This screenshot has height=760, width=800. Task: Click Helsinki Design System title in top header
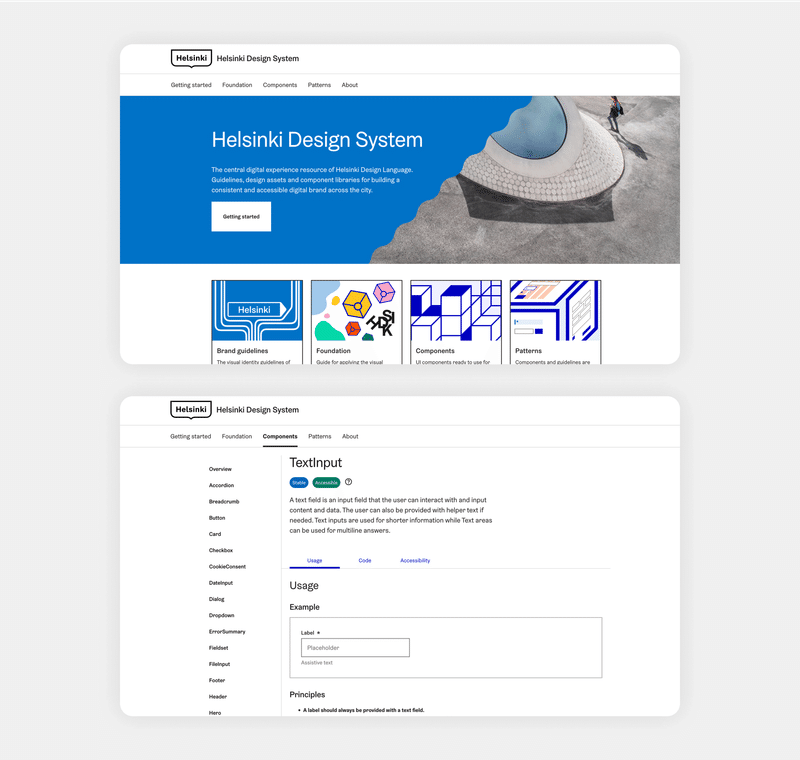(258, 59)
